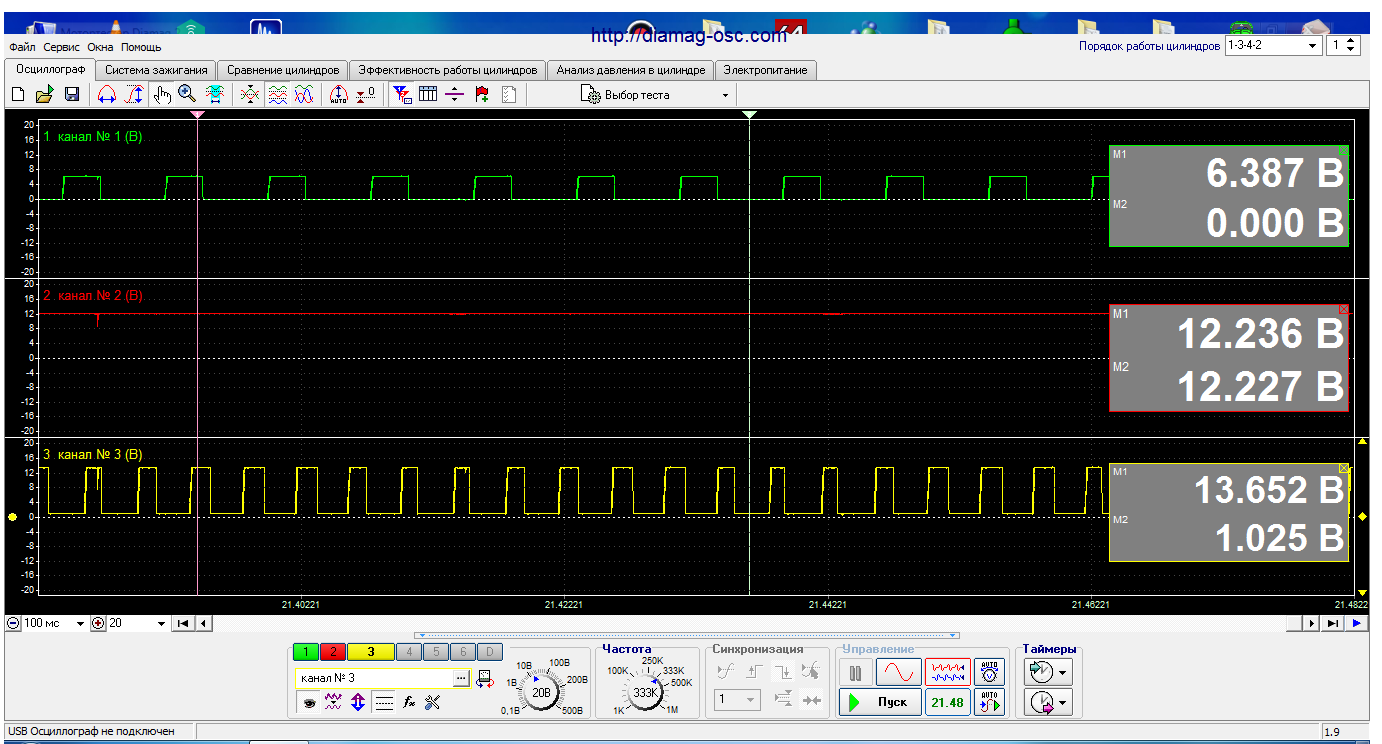Image resolution: width=1382 pixels, height=744 pixels.
Task: Choose the sine waves overlay mode icon
Action: 304,95
